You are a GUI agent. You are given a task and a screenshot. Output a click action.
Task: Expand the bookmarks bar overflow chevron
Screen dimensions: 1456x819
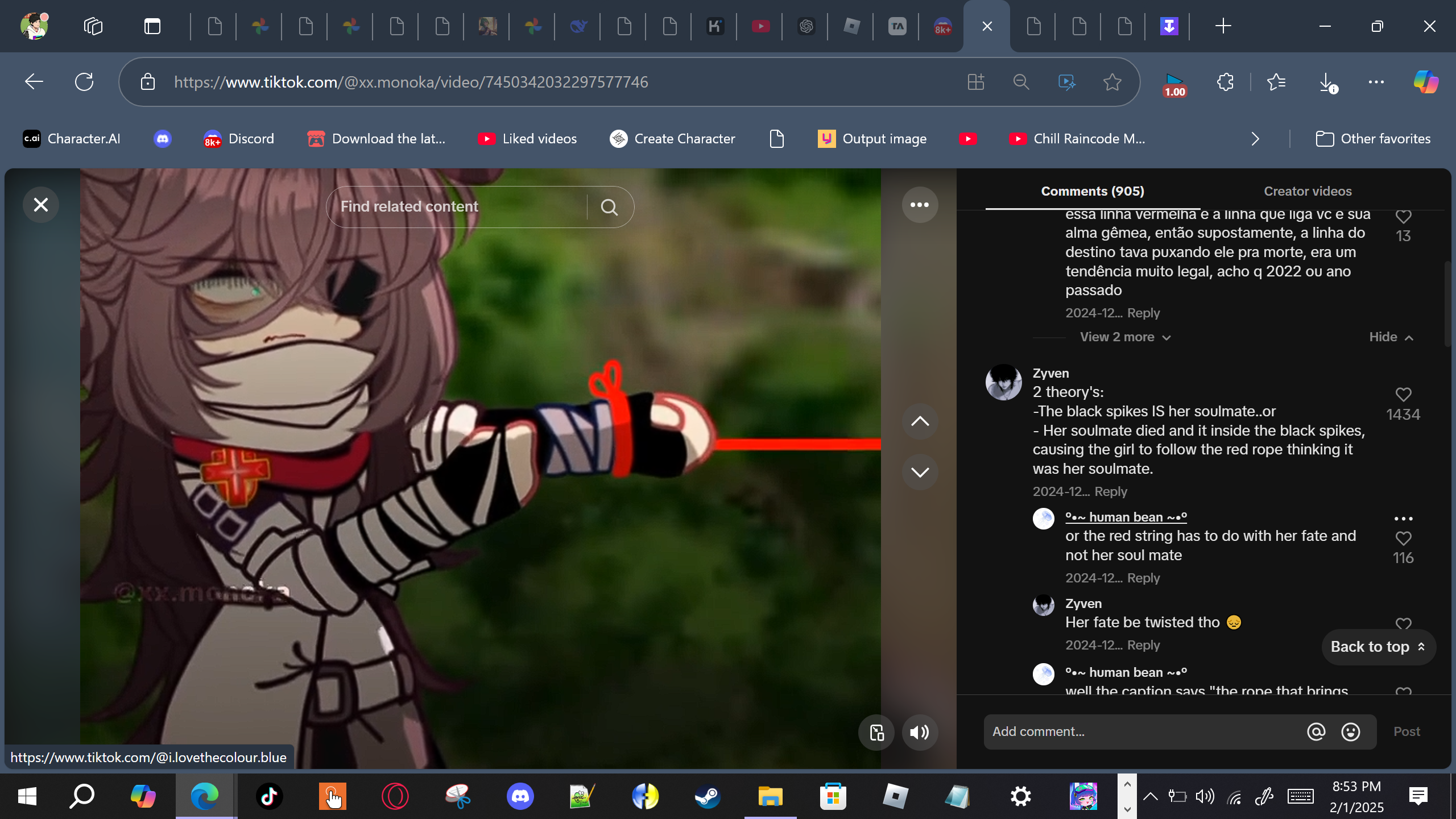pos(1255,139)
